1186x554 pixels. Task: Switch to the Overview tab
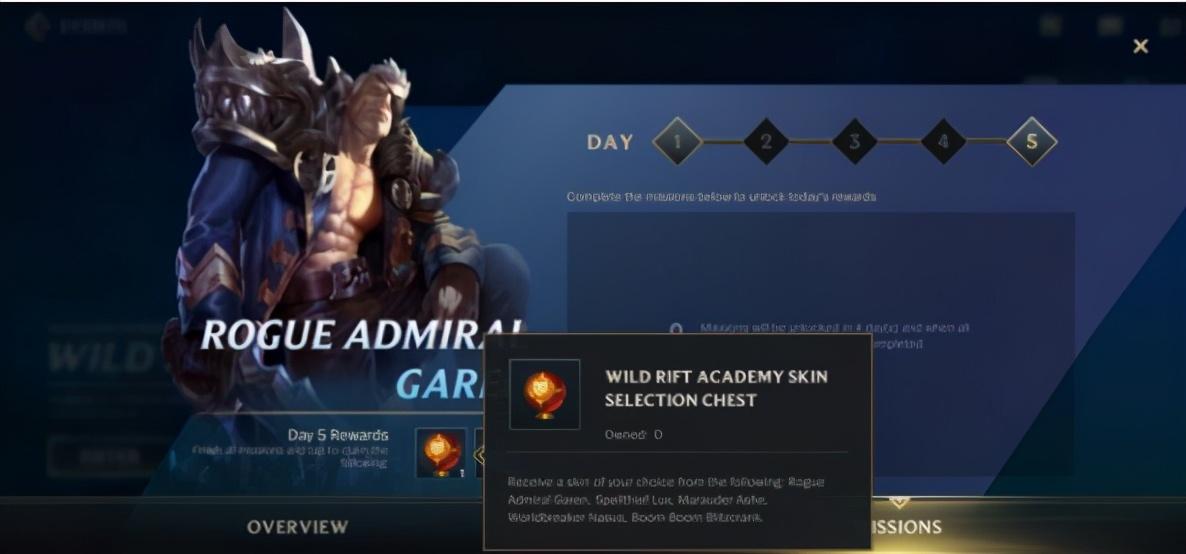click(297, 527)
